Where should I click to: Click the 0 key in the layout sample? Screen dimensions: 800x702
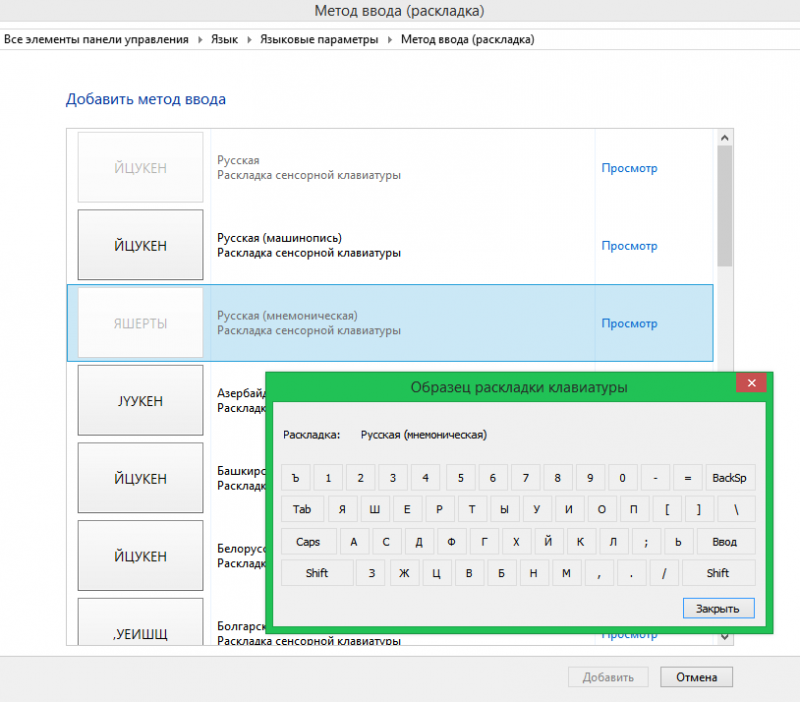[622, 478]
